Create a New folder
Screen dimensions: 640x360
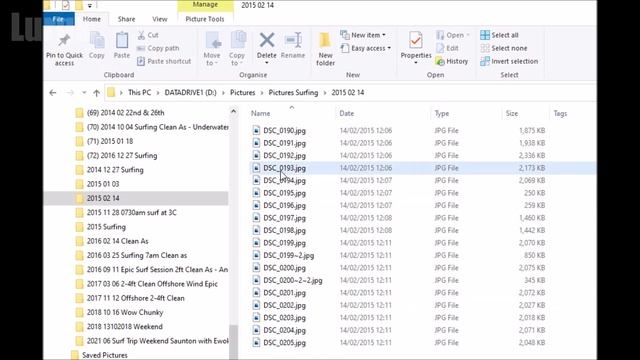tap(325, 49)
